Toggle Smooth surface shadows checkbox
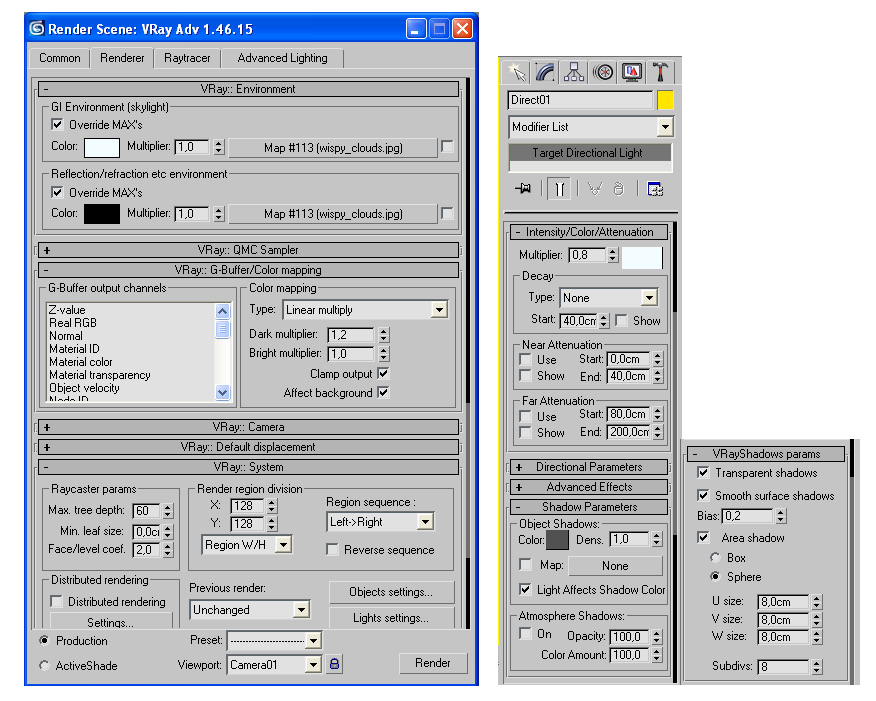 pyautogui.click(x=703, y=495)
